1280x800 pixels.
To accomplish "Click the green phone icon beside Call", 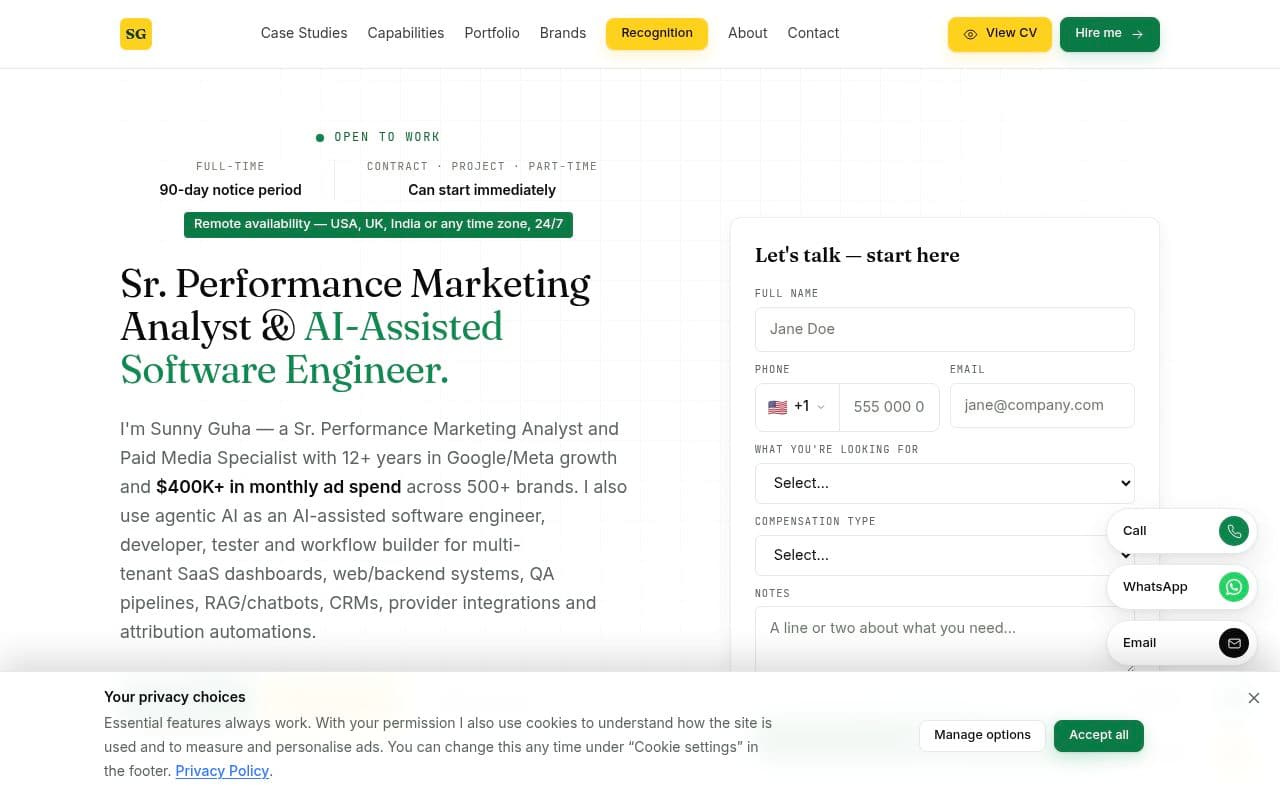I will coord(1234,531).
